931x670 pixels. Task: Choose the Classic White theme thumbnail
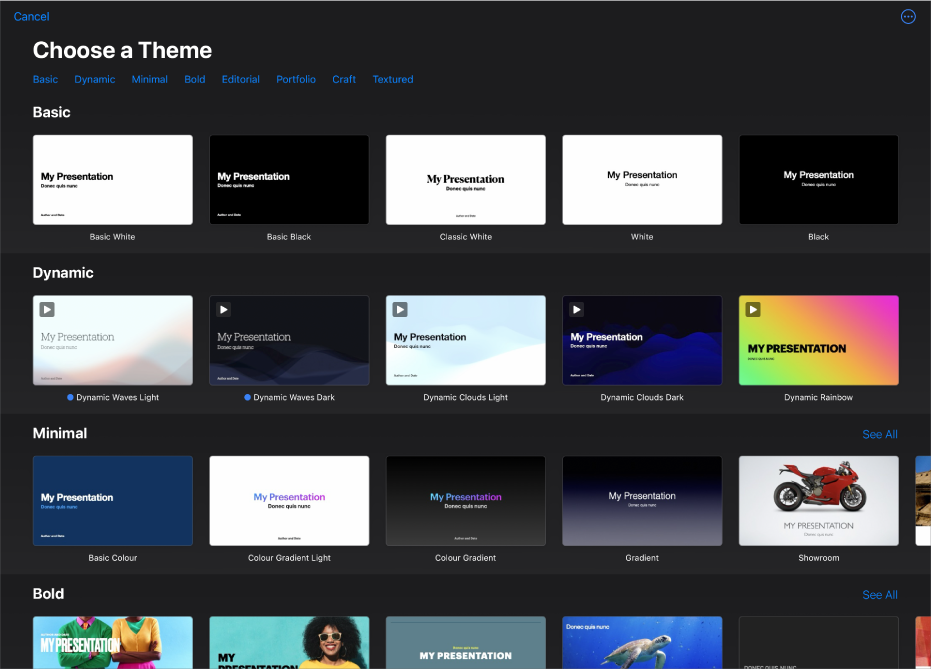click(x=466, y=180)
